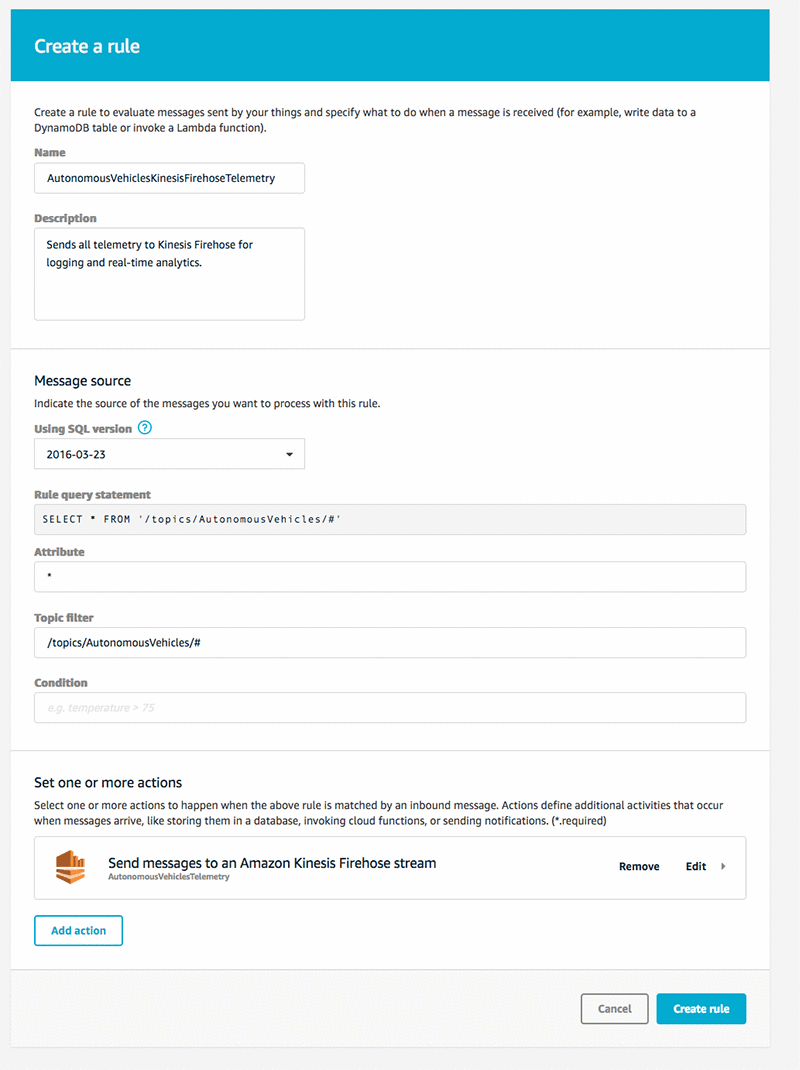Click the SQL version dropdown arrow
This screenshot has height=1070, width=800.
289,454
